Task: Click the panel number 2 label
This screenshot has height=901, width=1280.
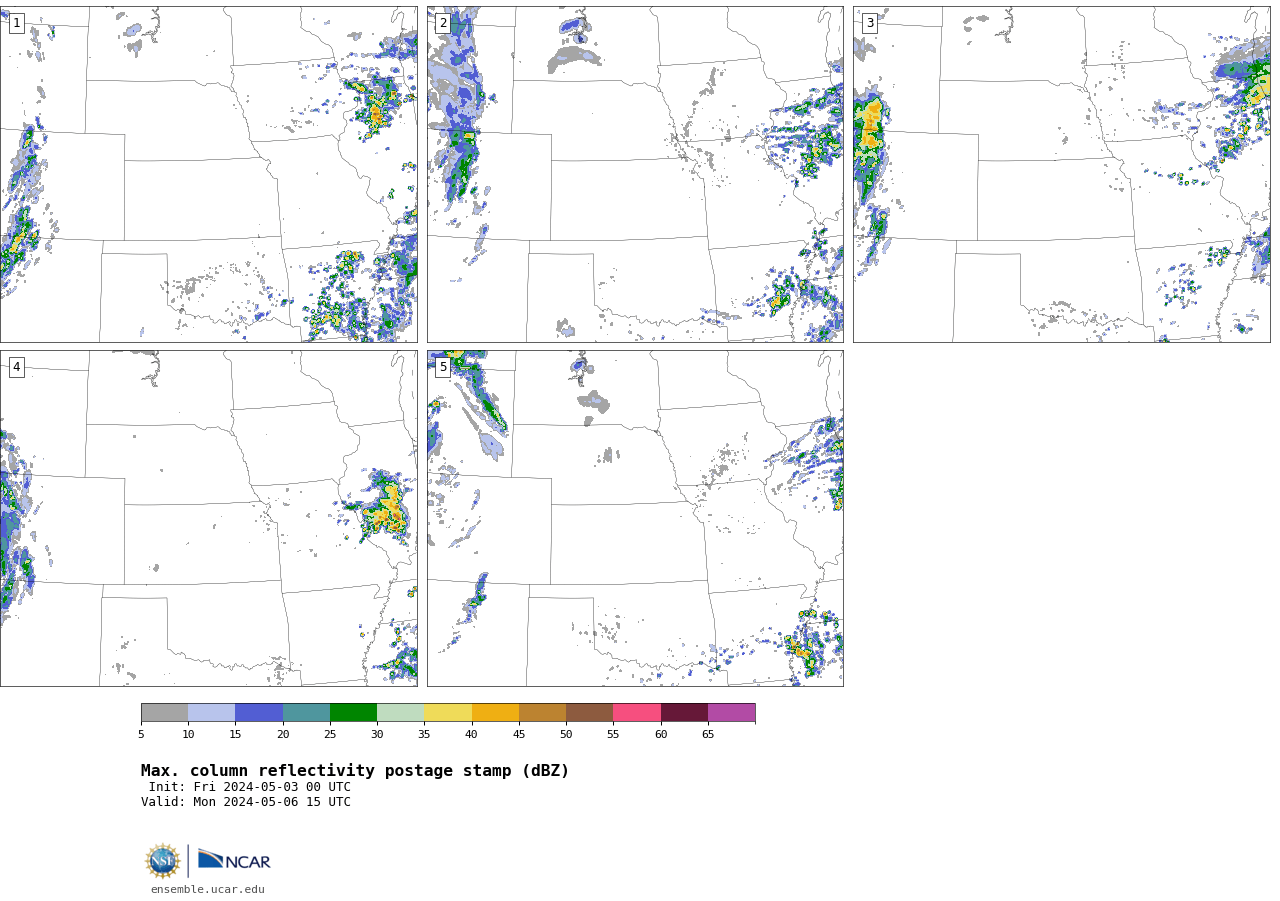Action: (x=443, y=23)
